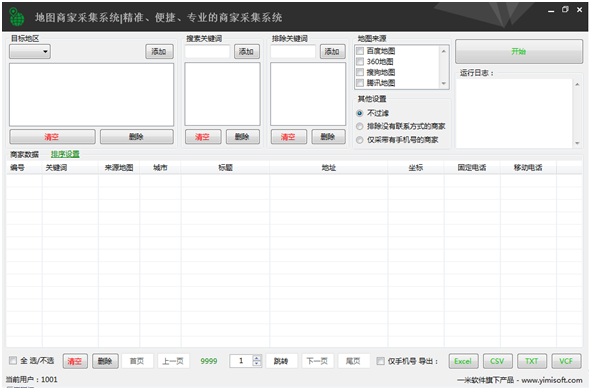Click the page number input field
Screen dimensions: 591x390
(x=241, y=361)
